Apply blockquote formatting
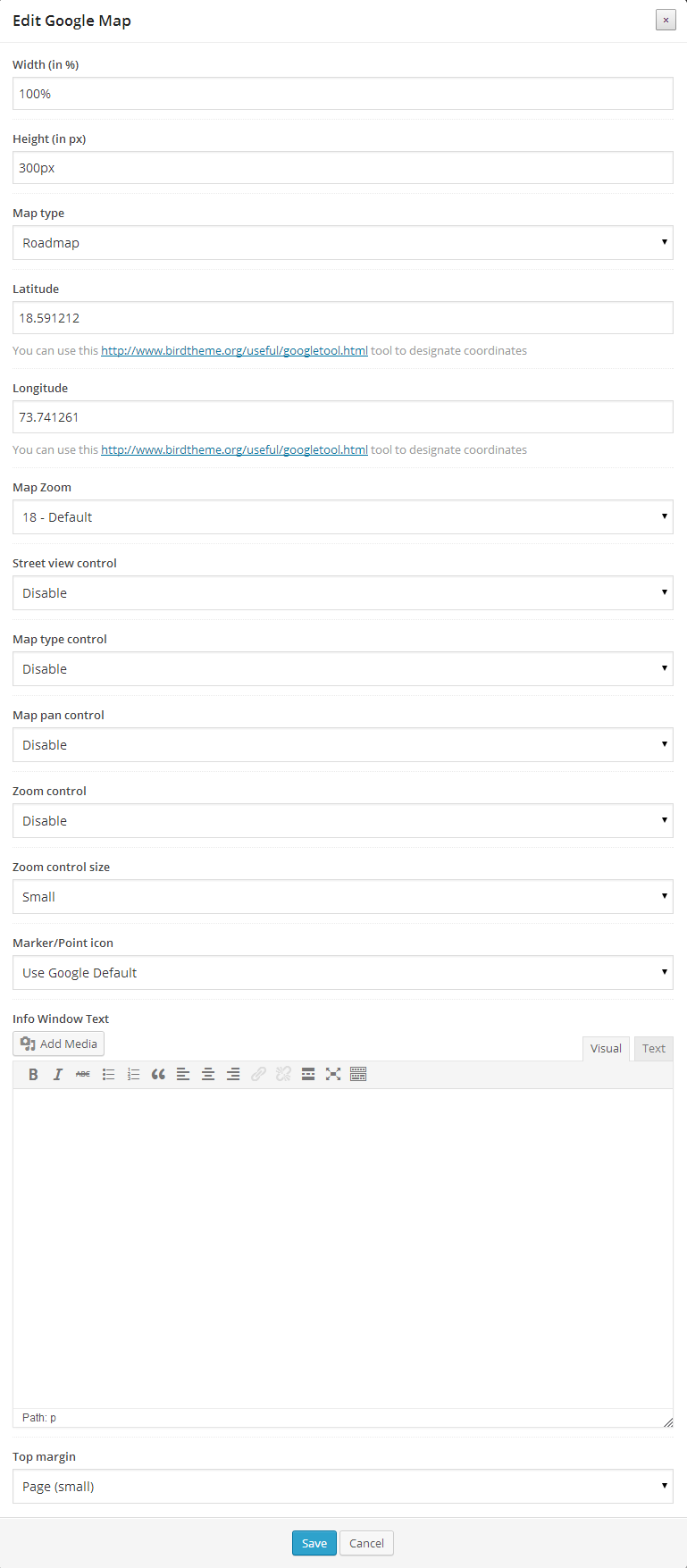 158,1074
